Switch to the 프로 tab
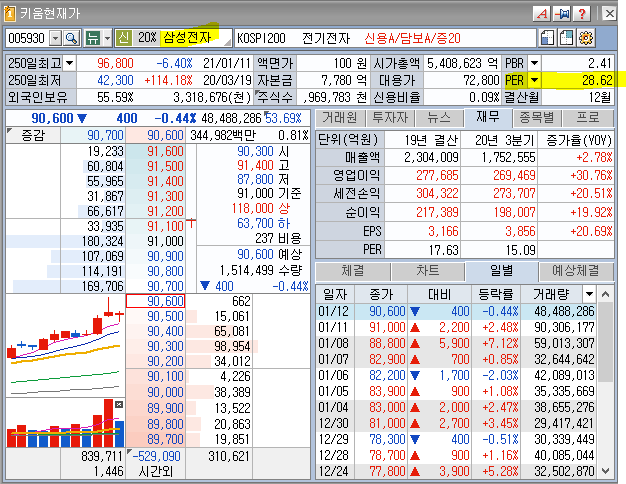The height and width of the screenshot is (484, 626). pos(588,118)
